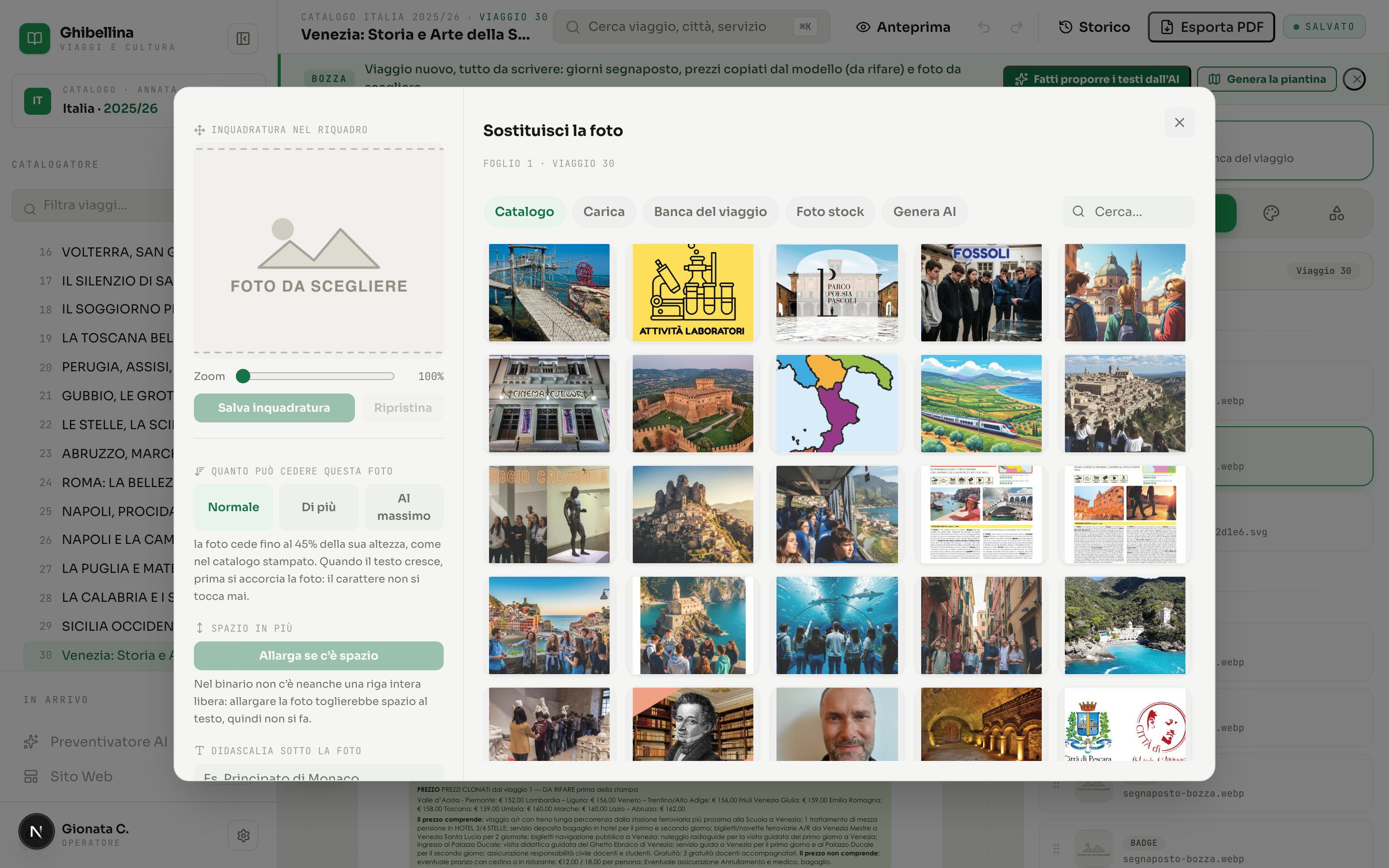Click the IT catalog badge

(x=37, y=101)
